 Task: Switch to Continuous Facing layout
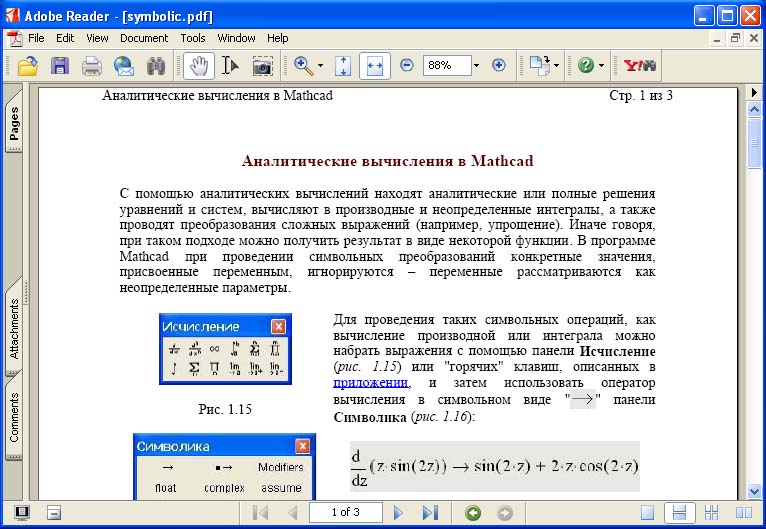[x=711, y=513]
